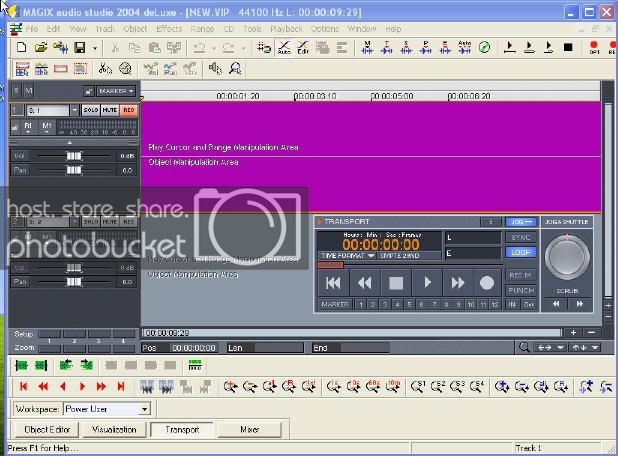
Task: Click the Redo arrow icon
Action: pyautogui.click(x=229, y=48)
